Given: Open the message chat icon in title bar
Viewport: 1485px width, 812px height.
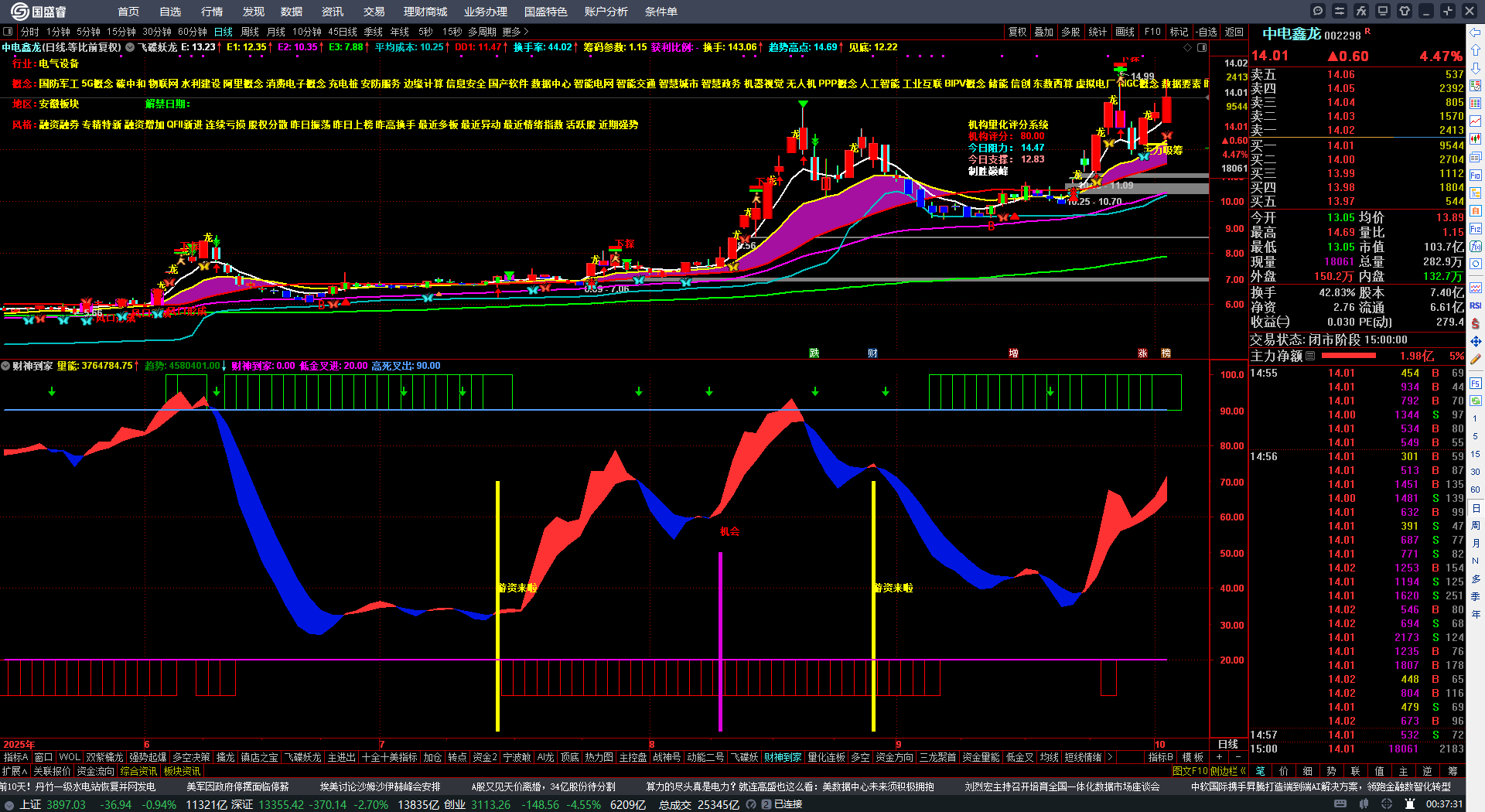Looking at the screenshot, I should (x=1318, y=11).
